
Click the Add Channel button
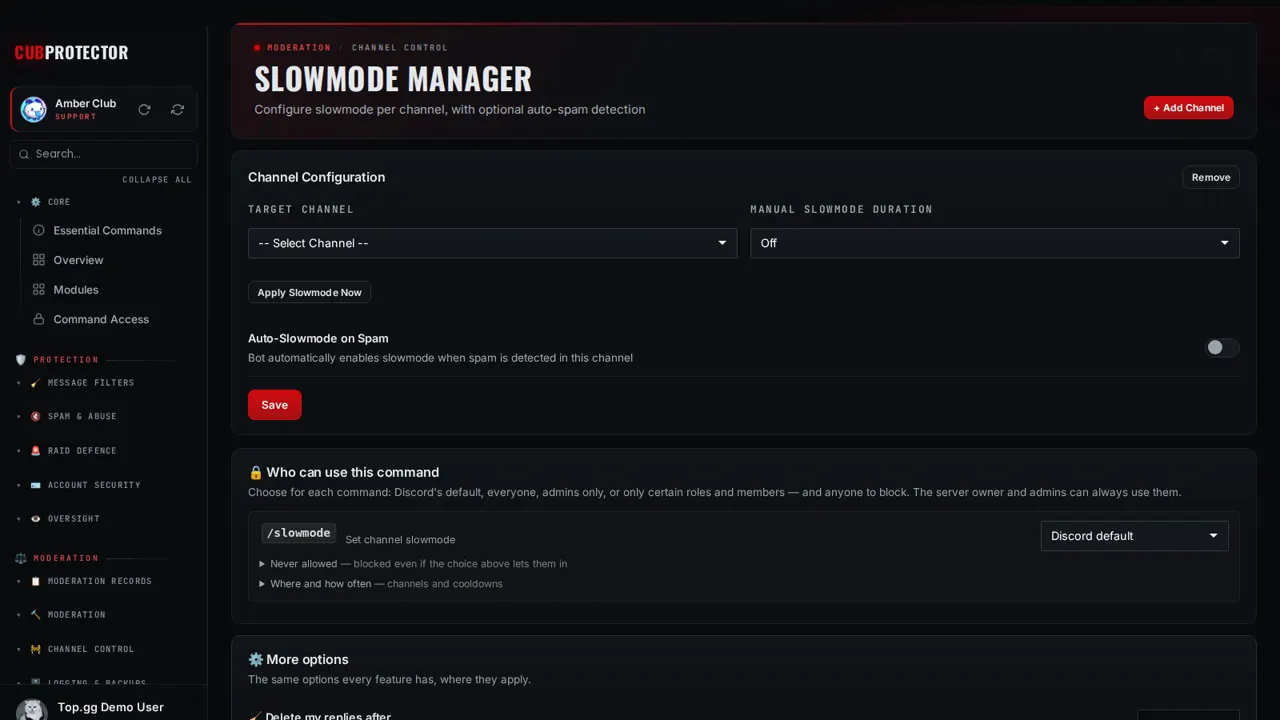(x=1189, y=108)
